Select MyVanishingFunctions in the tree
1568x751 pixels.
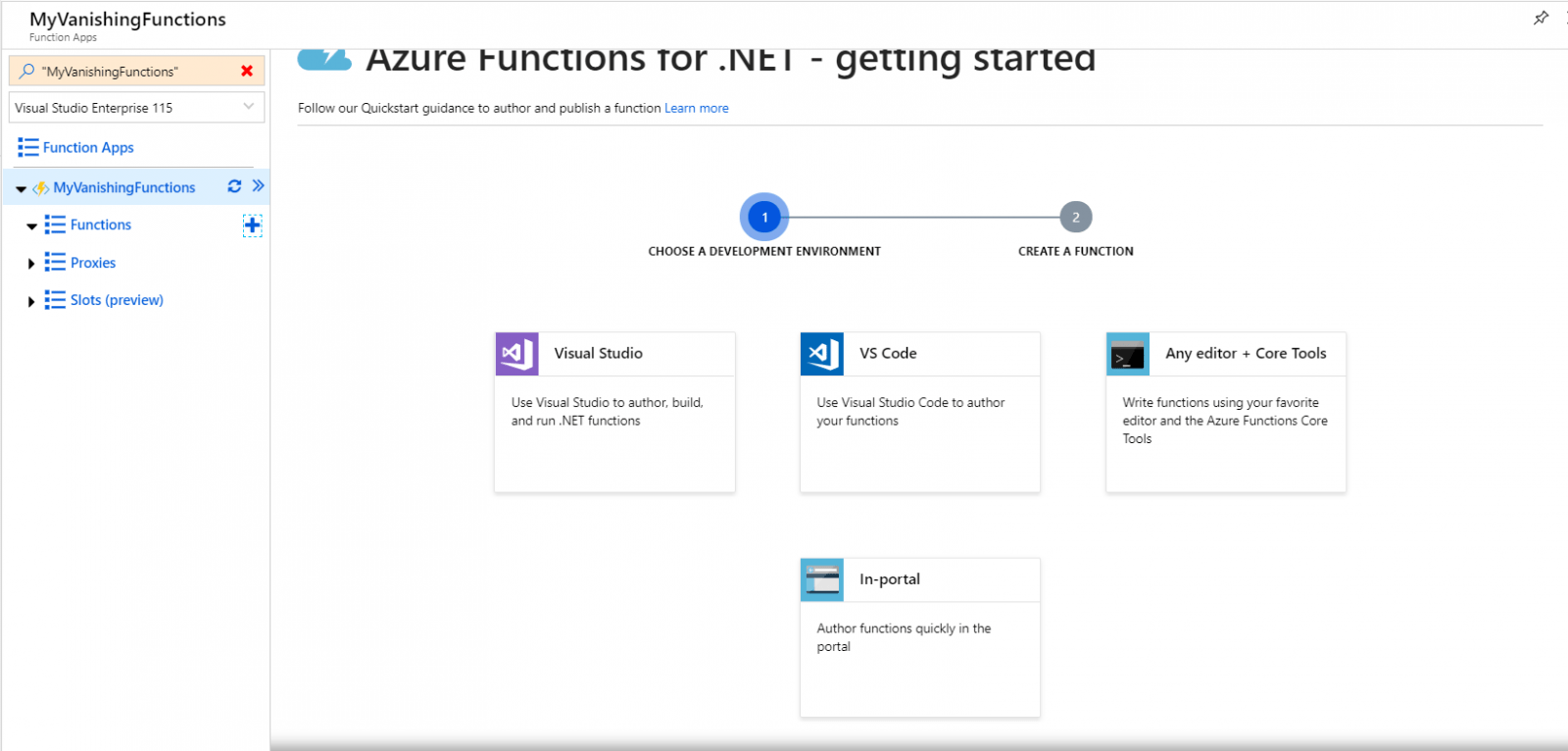pyautogui.click(x=124, y=187)
